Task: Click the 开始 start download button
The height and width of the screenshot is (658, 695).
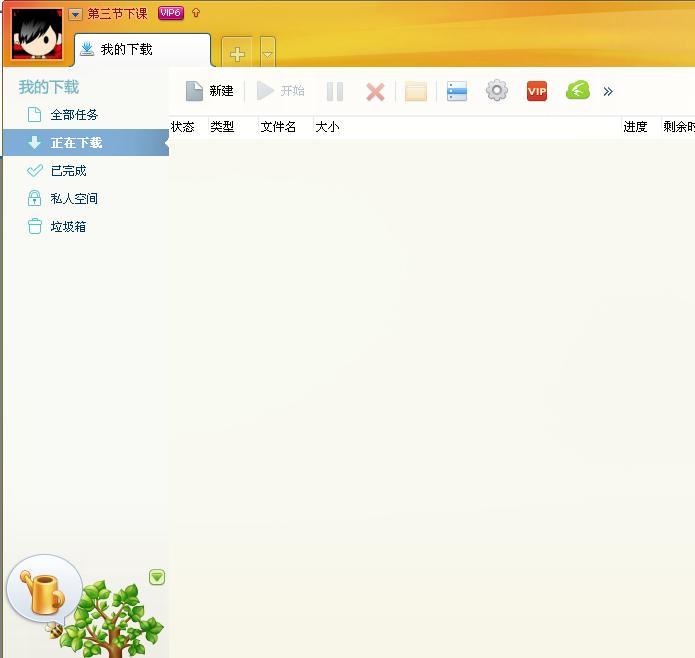Action: tap(281, 91)
